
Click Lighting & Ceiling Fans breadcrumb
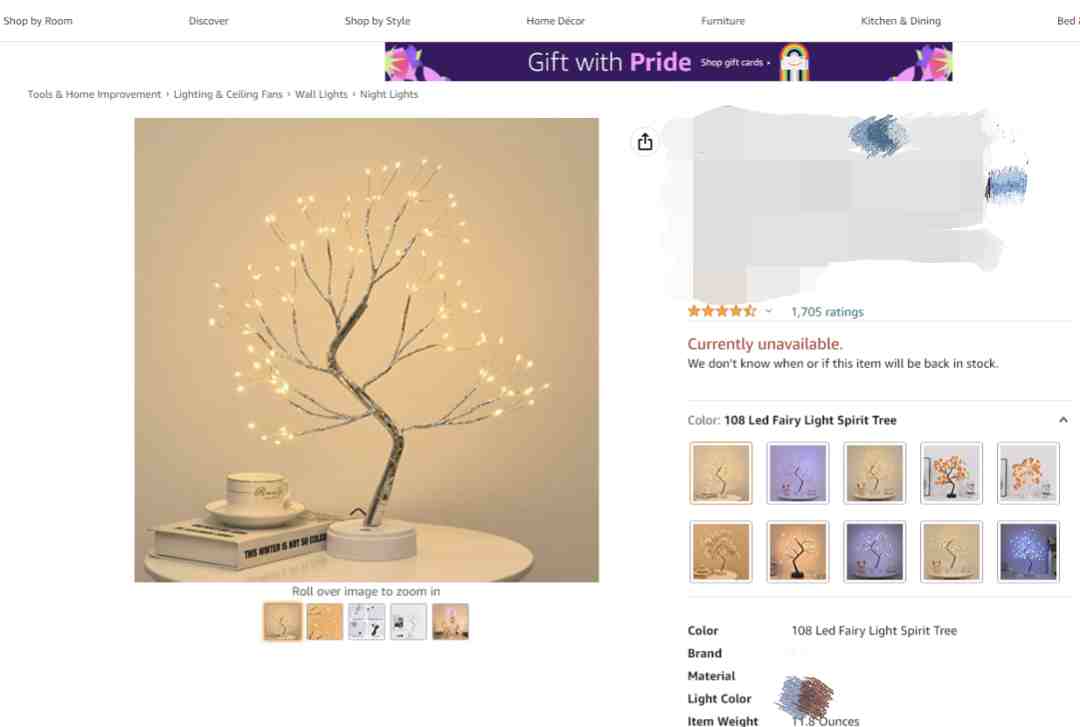point(228,94)
